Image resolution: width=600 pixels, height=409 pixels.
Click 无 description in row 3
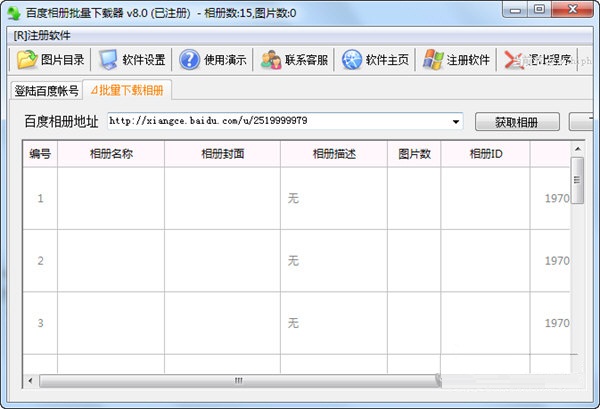pos(293,323)
